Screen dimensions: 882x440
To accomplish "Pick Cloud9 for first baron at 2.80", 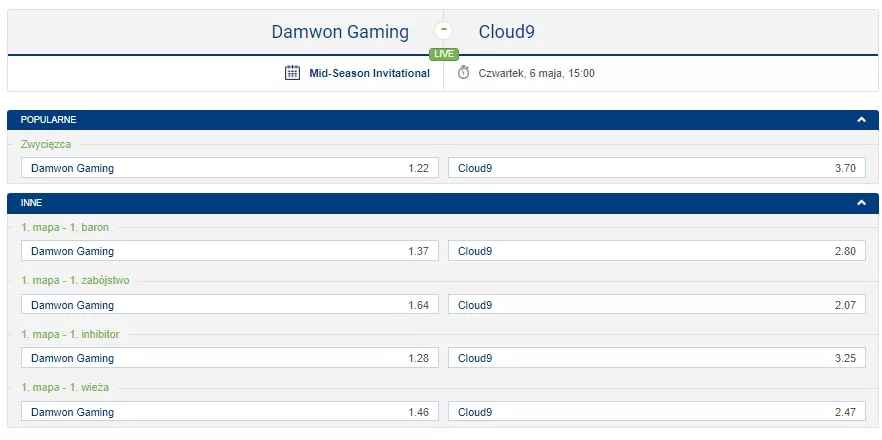I will [656, 251].
